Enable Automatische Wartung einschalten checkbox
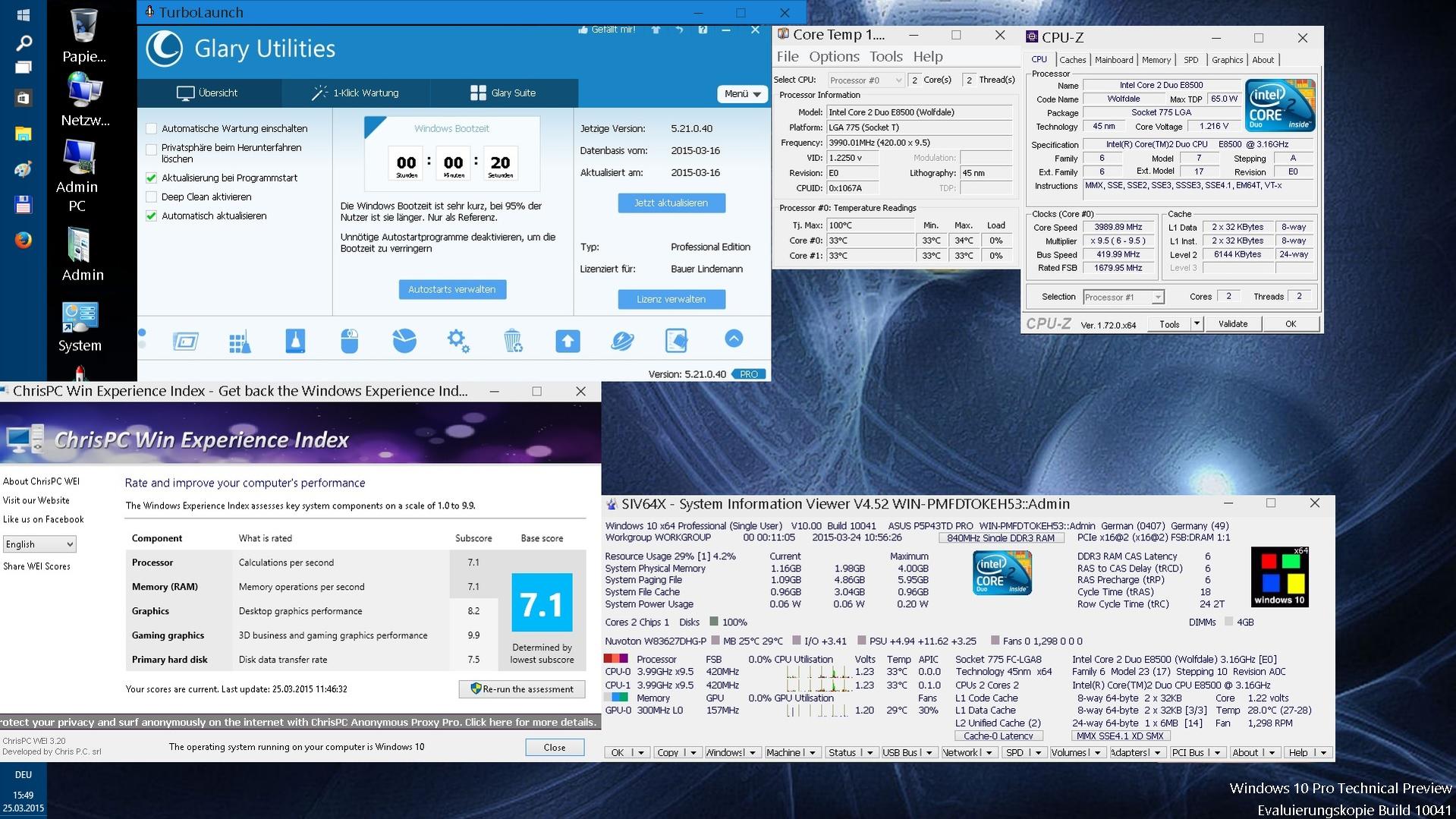Screen dimensions: 1456x819 click(x=151, y=129)
